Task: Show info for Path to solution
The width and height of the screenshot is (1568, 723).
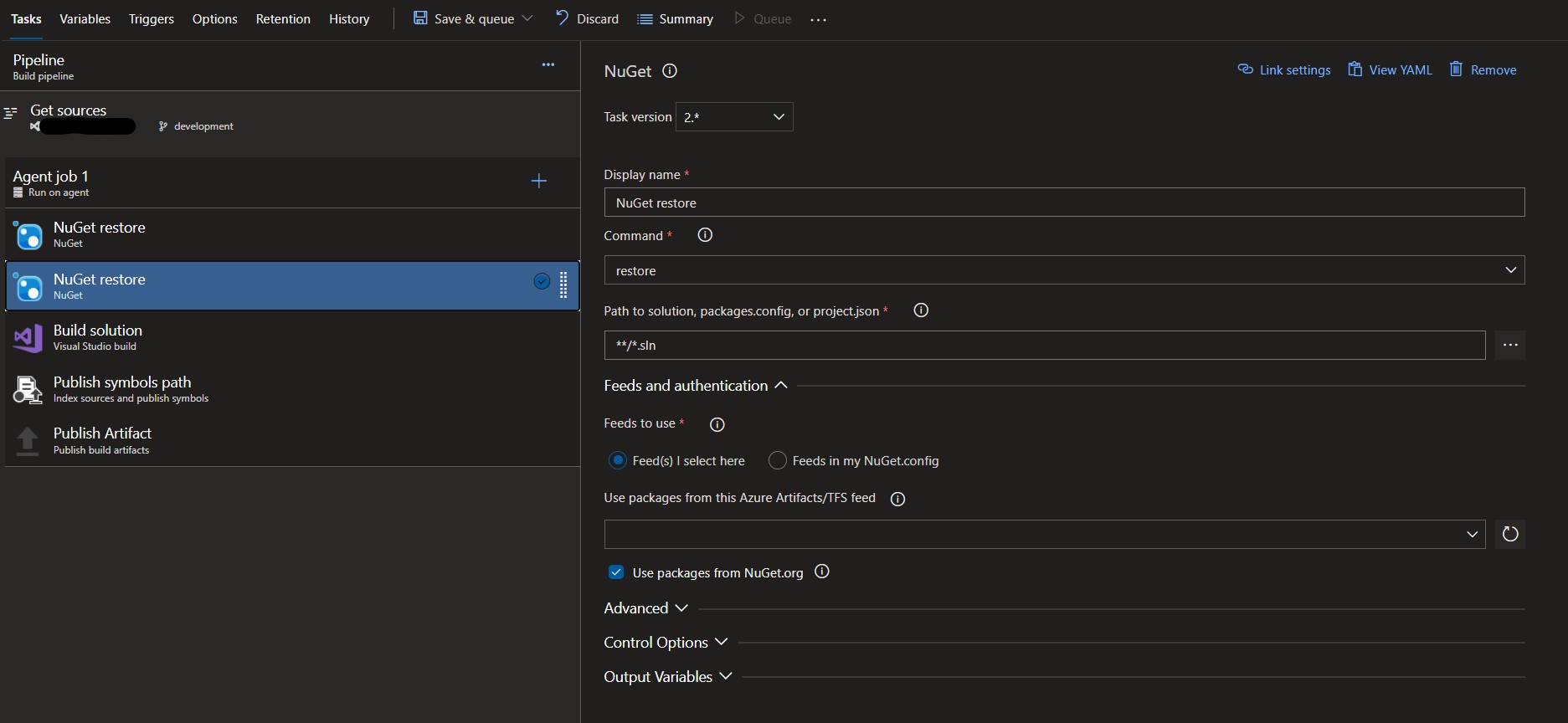Action: [921, 310]
